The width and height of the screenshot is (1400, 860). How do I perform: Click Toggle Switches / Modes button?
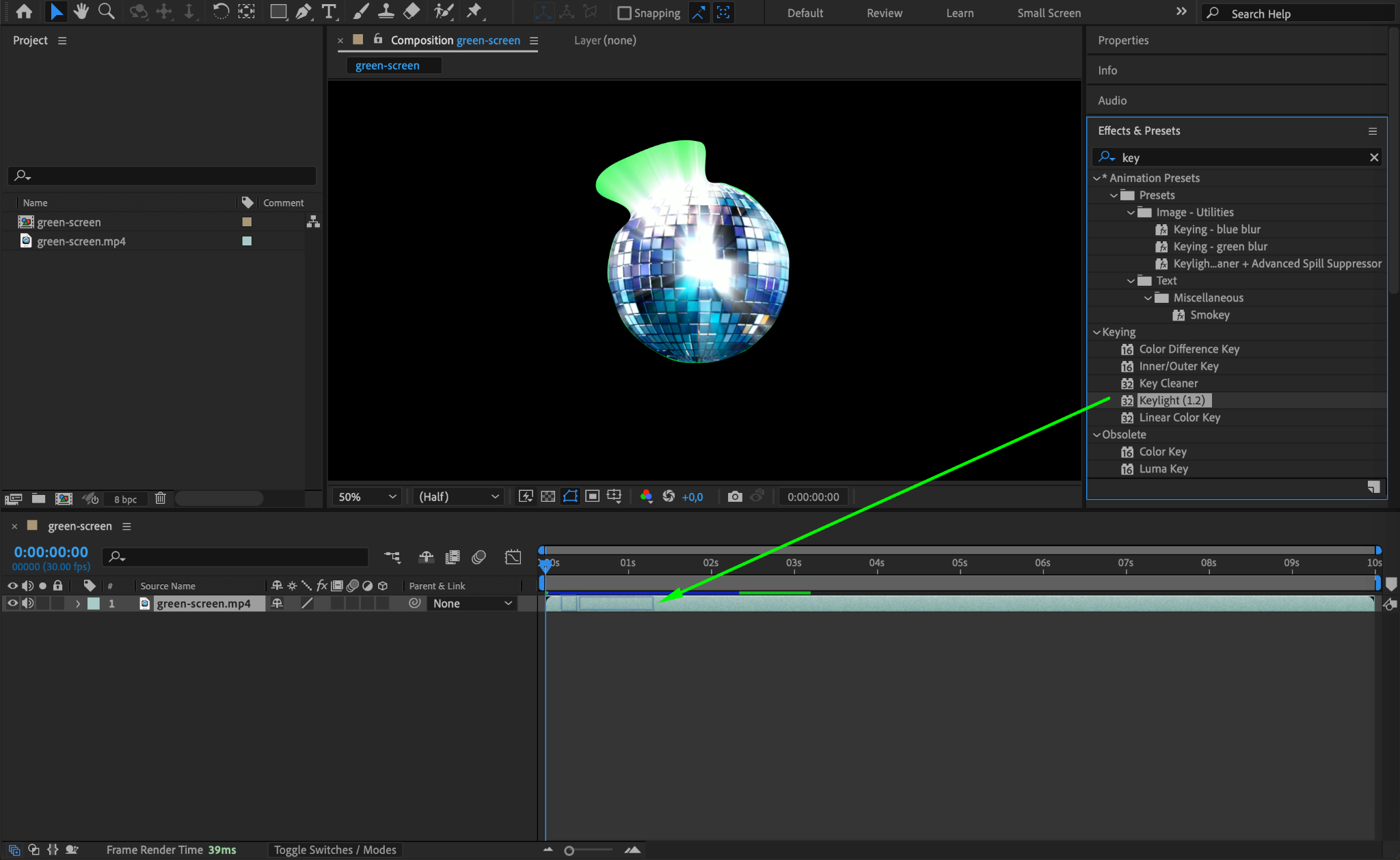(335, 850)
